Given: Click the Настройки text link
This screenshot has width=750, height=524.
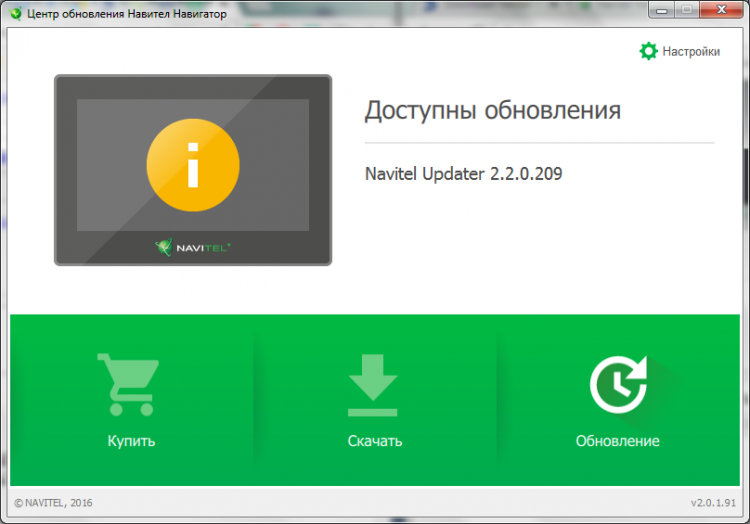Looking at the screenshot, I should point(691,52).
